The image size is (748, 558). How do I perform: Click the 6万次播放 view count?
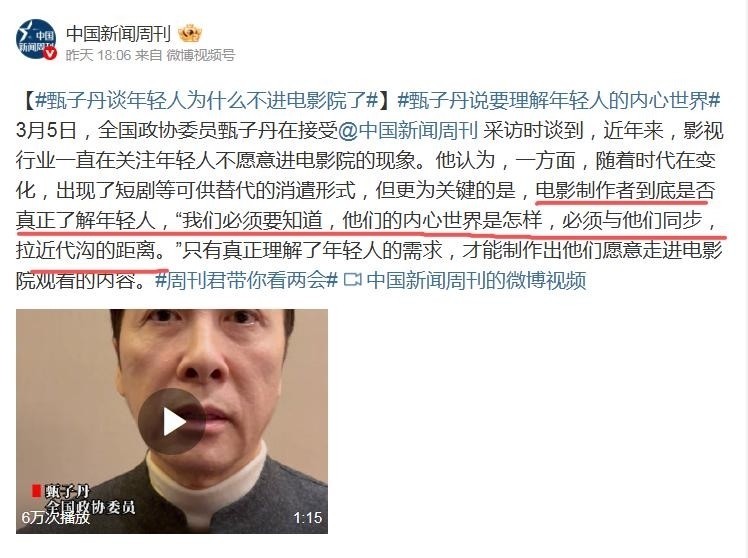point(56,517)
